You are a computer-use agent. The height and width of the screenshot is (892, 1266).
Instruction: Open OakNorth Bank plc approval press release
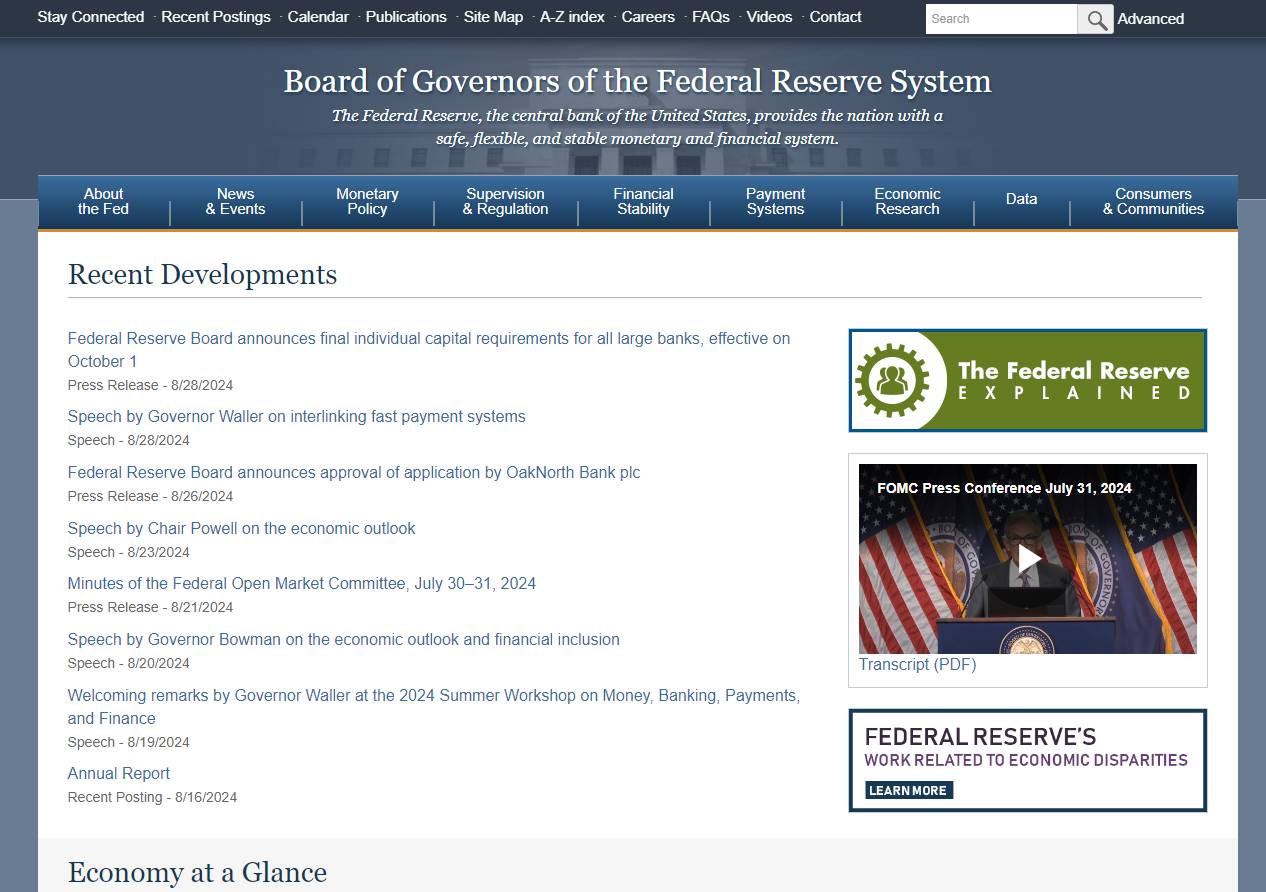tap(354, 472)
